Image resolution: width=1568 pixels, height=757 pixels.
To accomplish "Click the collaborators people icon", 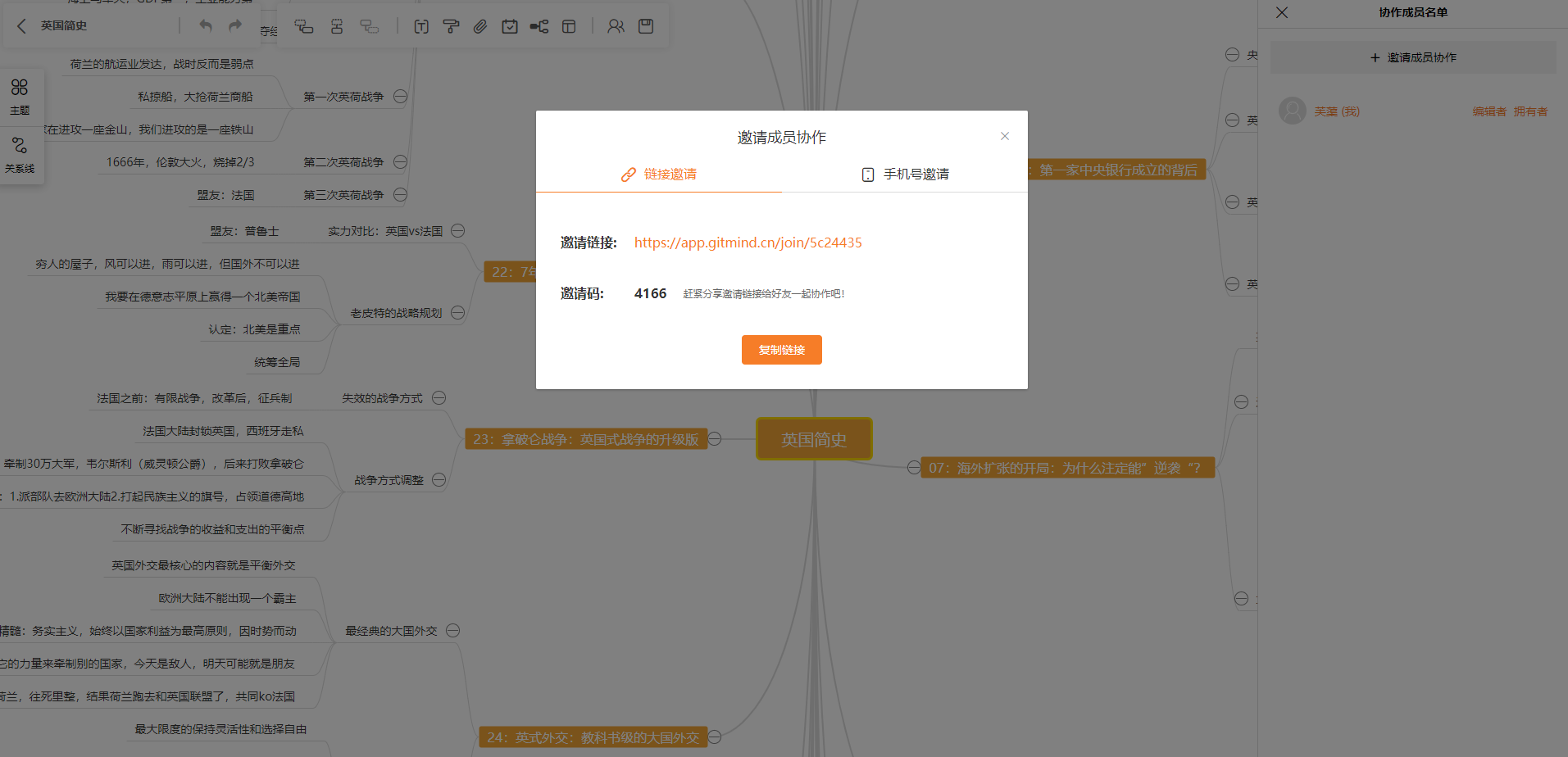I will (616, 26).
